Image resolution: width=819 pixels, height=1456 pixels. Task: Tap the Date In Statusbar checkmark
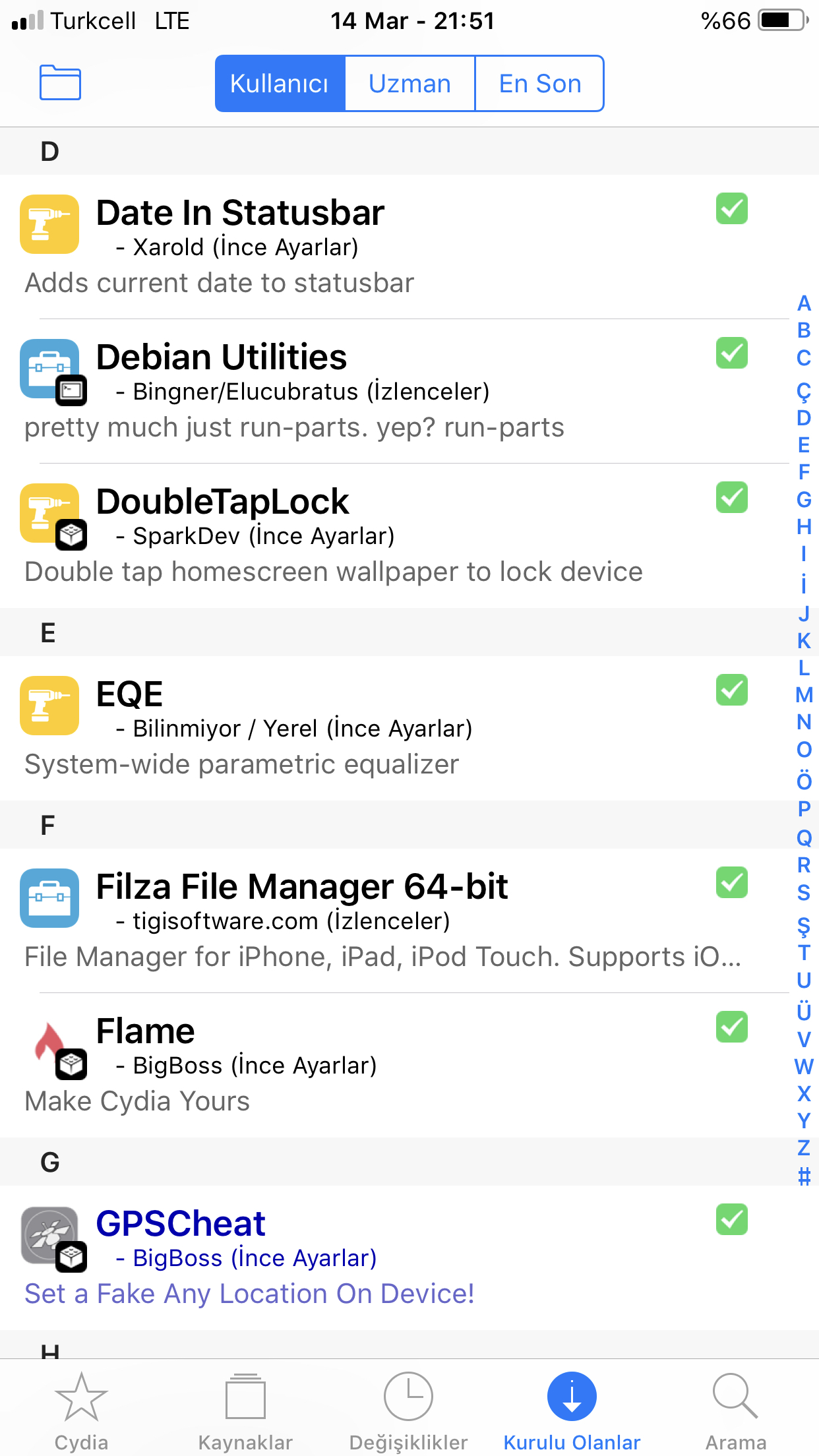click(732, 209)
